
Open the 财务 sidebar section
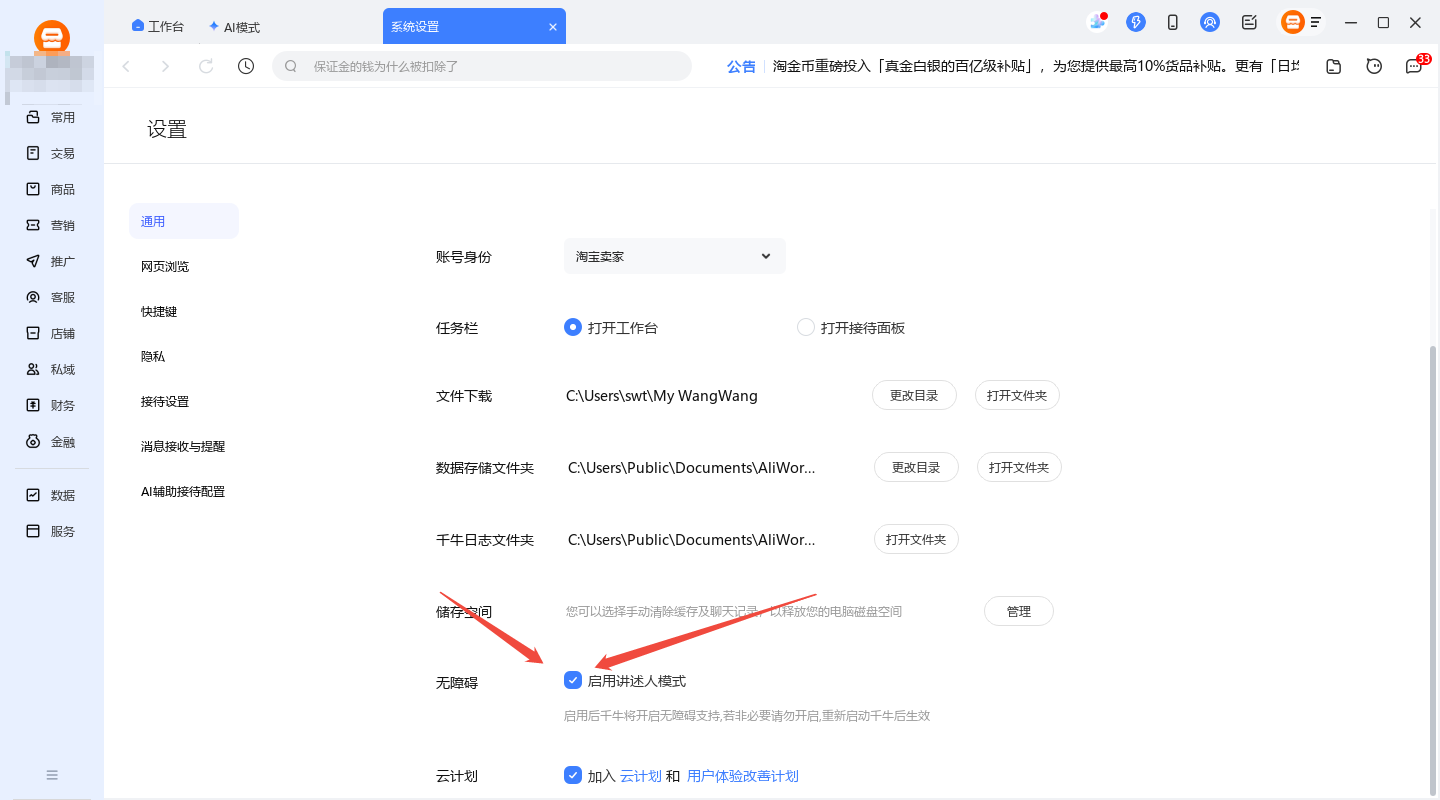[51, 405]
